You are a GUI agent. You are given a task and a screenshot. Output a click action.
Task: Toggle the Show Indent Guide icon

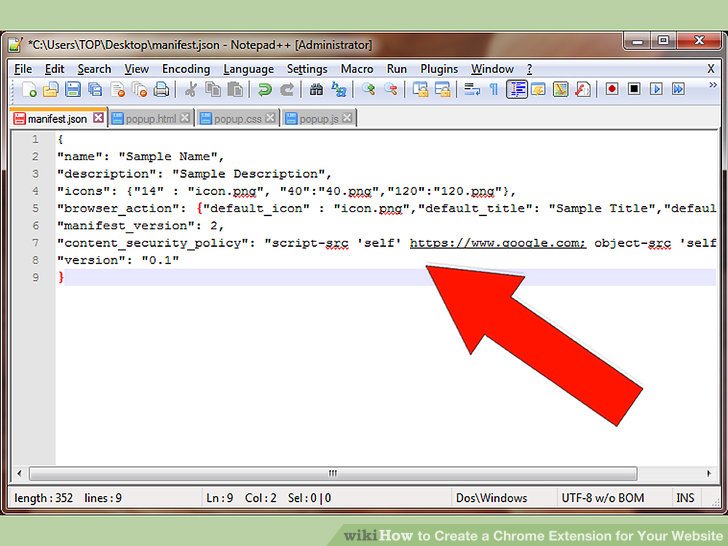coord(517,89)
